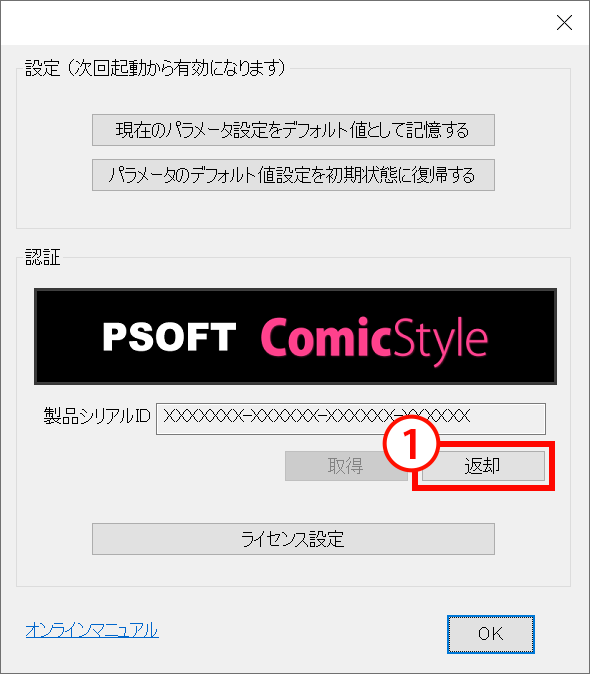This screenshot has height=674, width=590.
Task: Click the white PSOFT logo text
Action: tap(169, 337)
